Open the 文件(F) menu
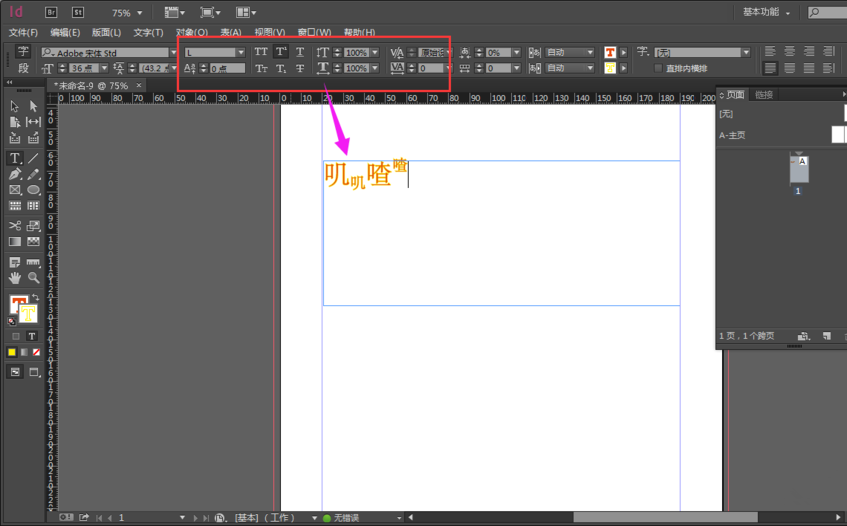The width and height of the screenshot is (847, 526). (x=23, y=32)
